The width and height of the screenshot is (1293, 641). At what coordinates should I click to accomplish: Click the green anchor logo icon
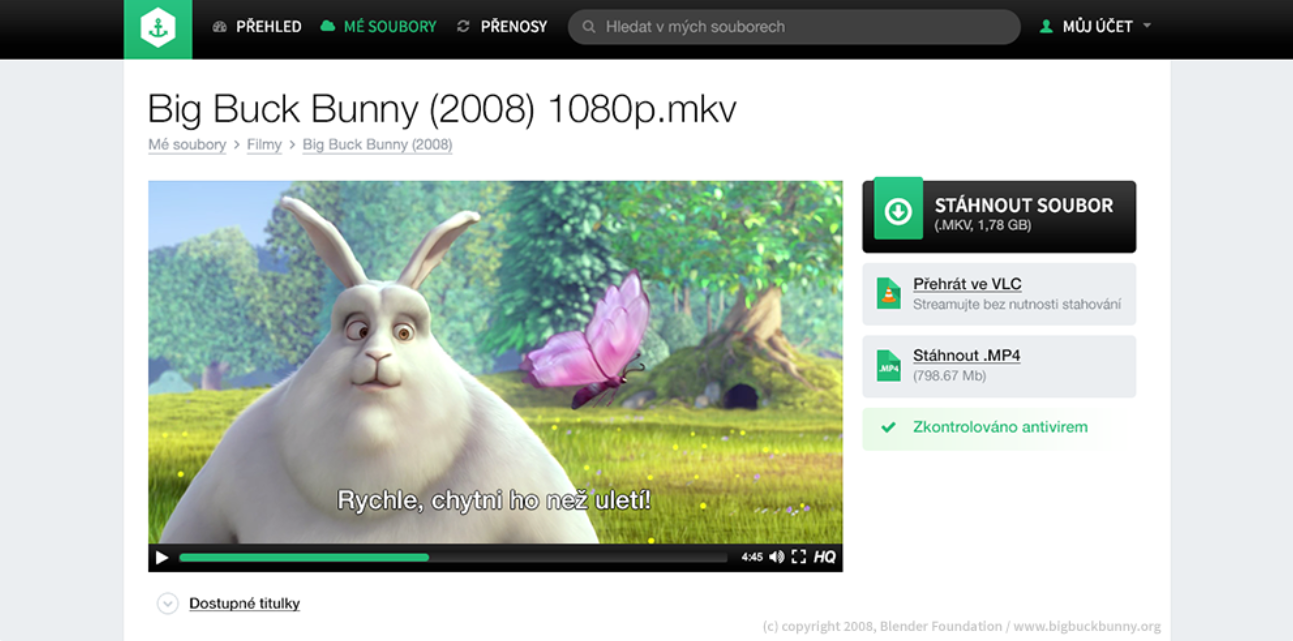coord(158,28)
